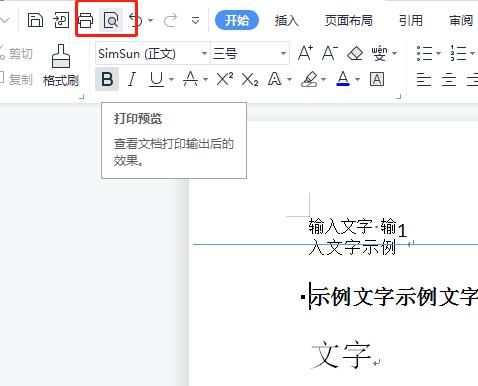Toggle Strikethrough formatting
The width and height of the screenshot is (478, 386).
click(x=190, y=79)
